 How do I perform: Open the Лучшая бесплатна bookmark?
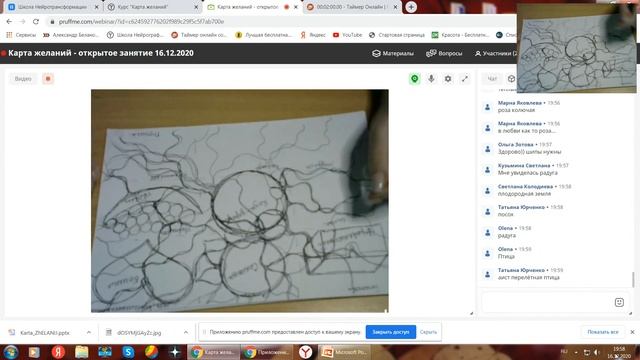click(x=264, y=35)
